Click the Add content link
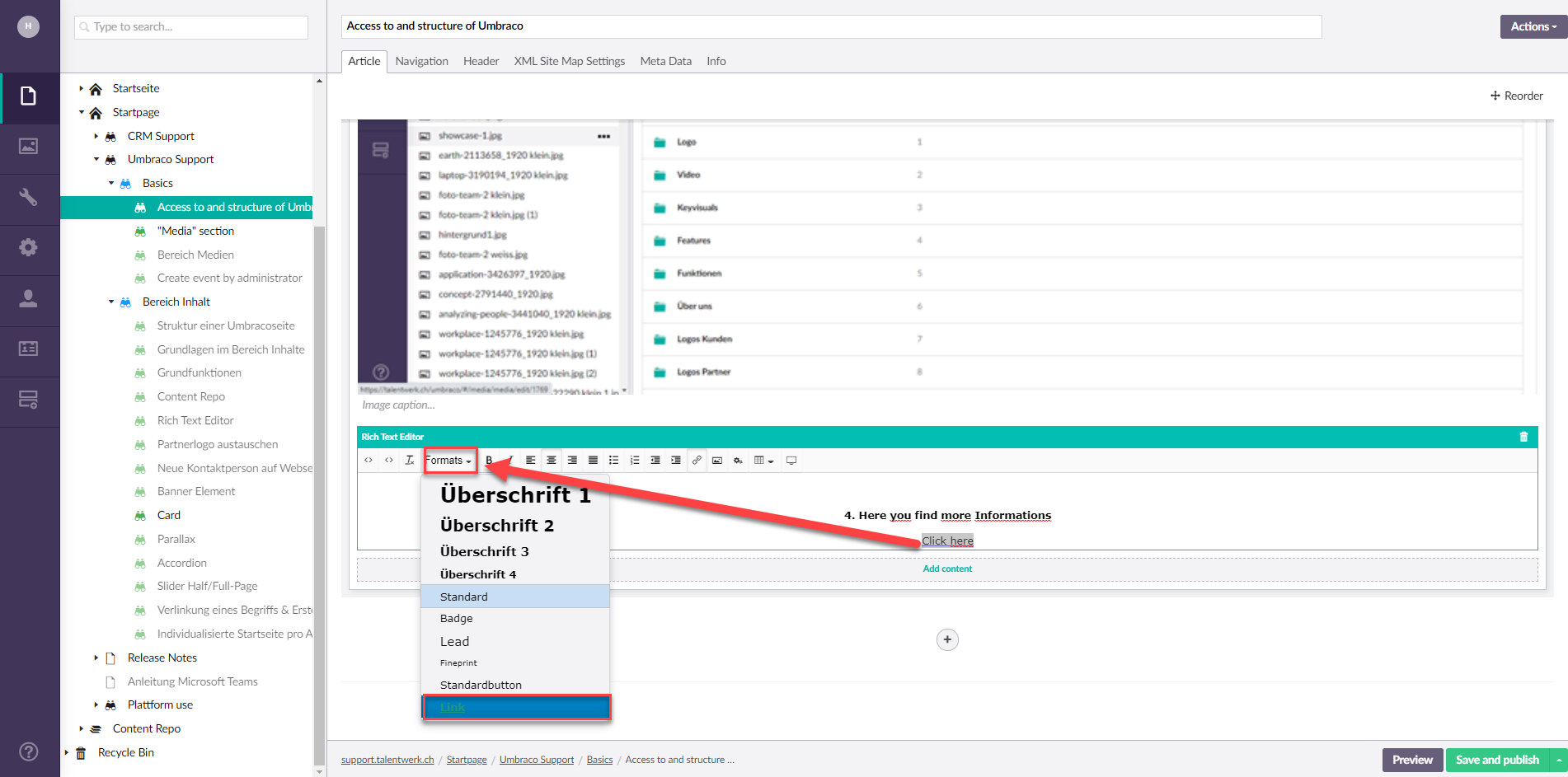The height and width of the screenshot is (777, 1568). 947,569
